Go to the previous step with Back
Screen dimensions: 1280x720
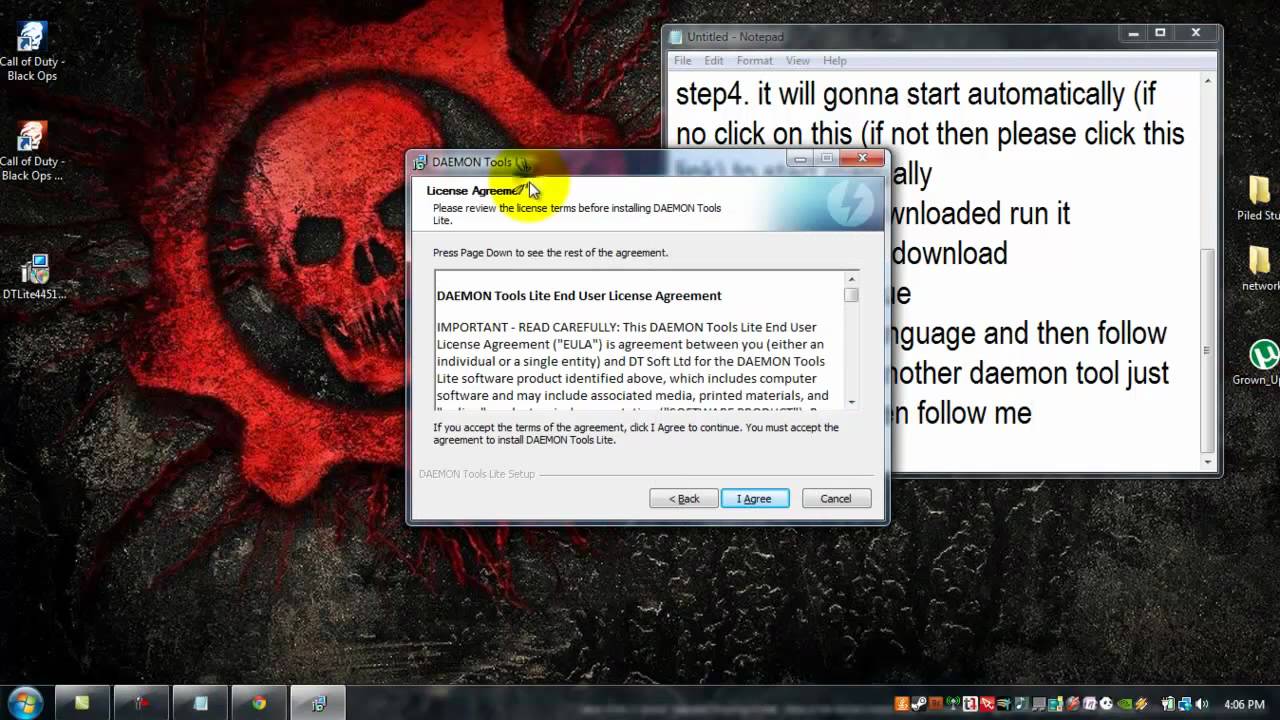pyautogui.click(x=684, y=498)
